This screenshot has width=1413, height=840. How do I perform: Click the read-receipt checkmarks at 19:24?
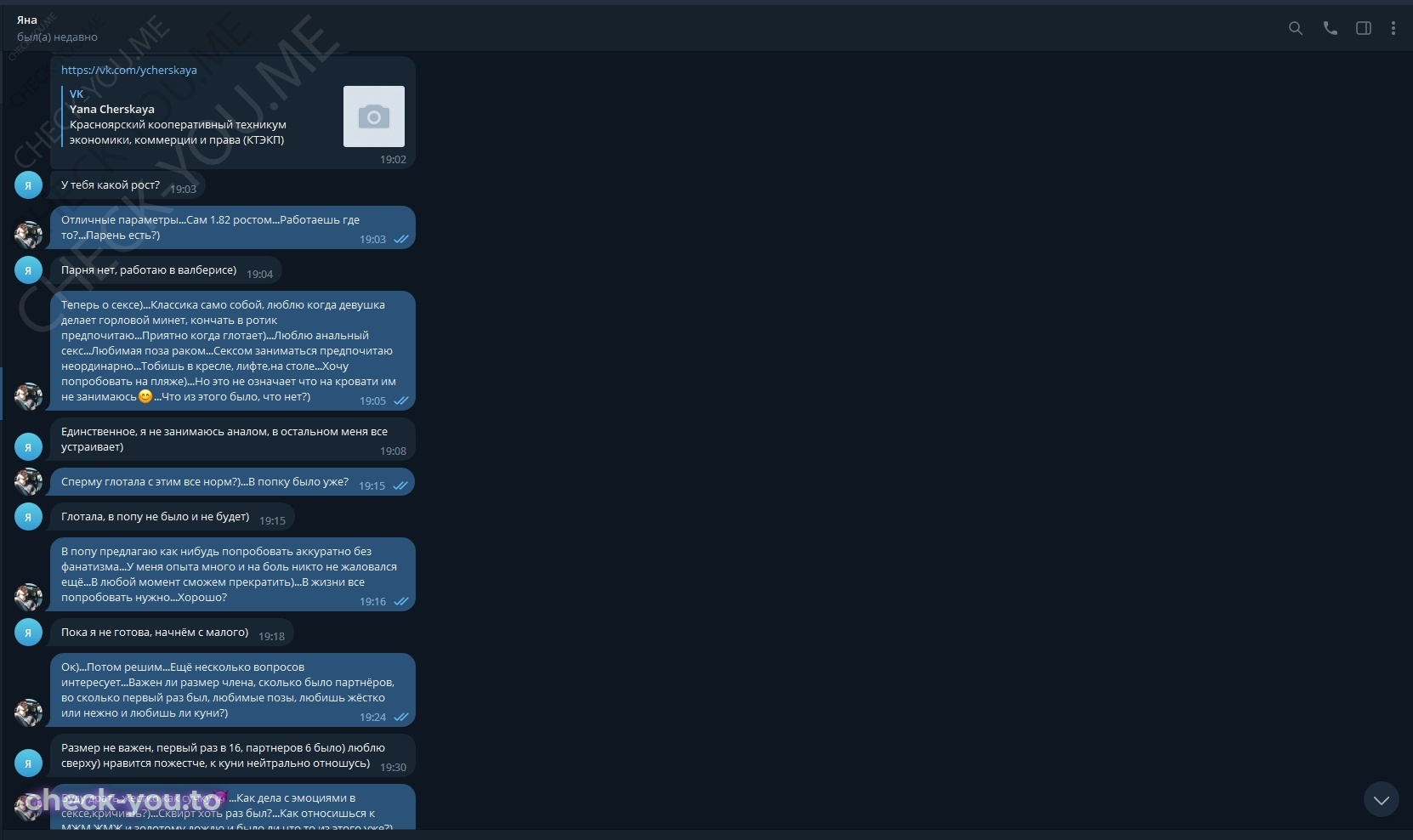click(401, 718)
